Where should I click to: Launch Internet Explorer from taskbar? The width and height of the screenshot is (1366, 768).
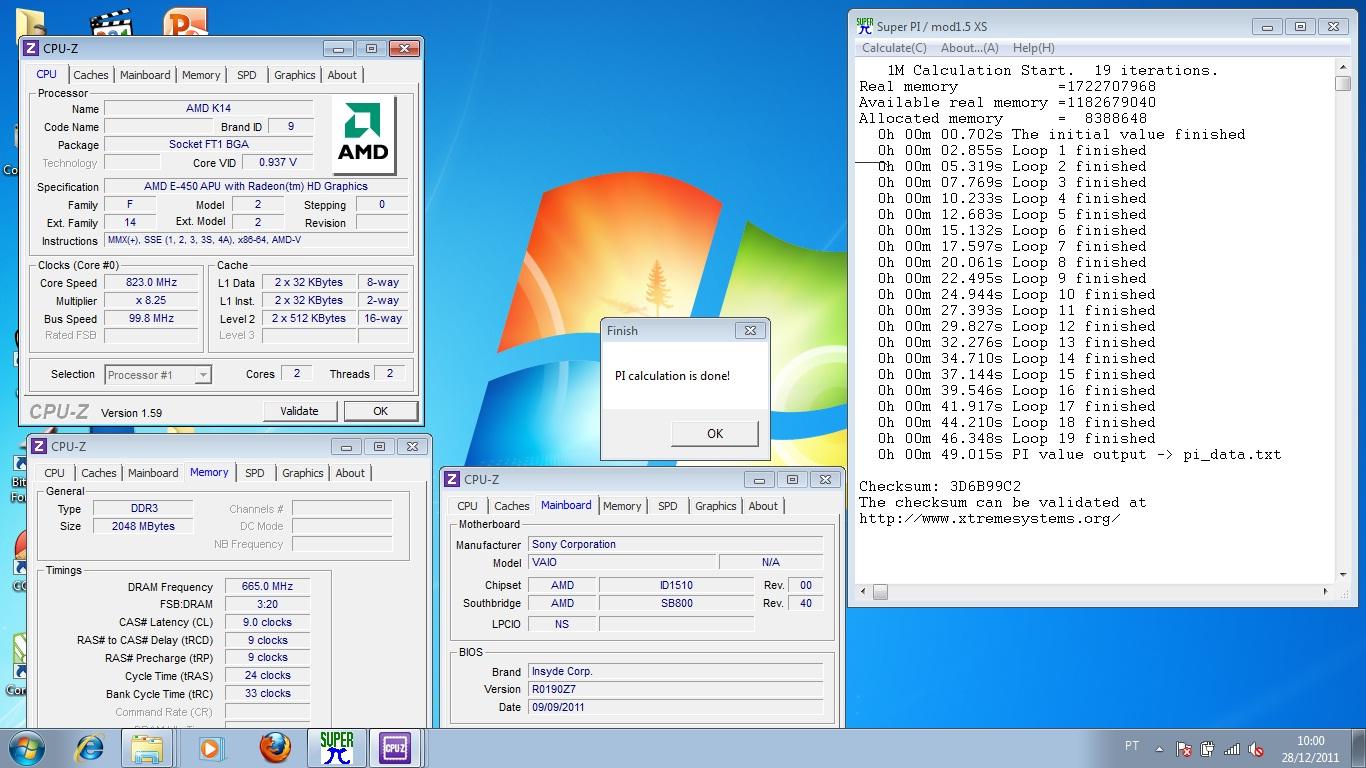click(89, 748)
